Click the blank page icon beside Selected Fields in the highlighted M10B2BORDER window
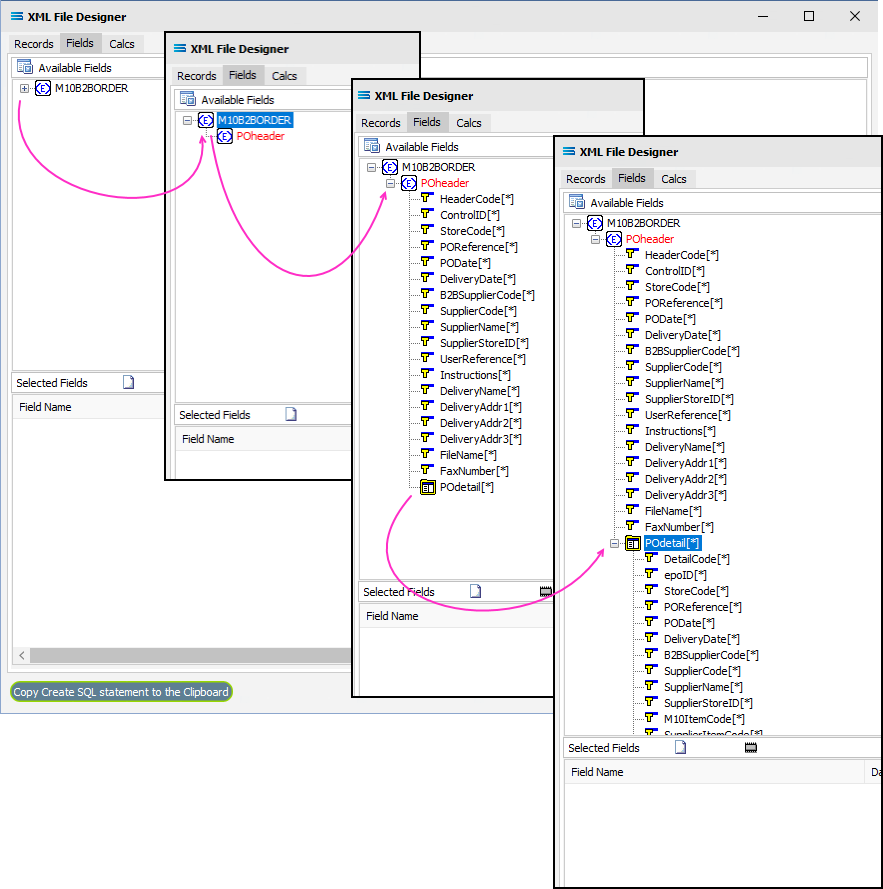883x889 pixels. (x=291, y=414)
